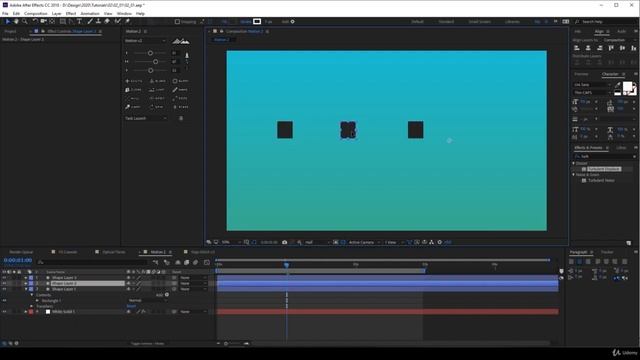Hide Shape Layer 3 using its eye toggle
The height and width of the screenshot is (360, 640).
4,278
